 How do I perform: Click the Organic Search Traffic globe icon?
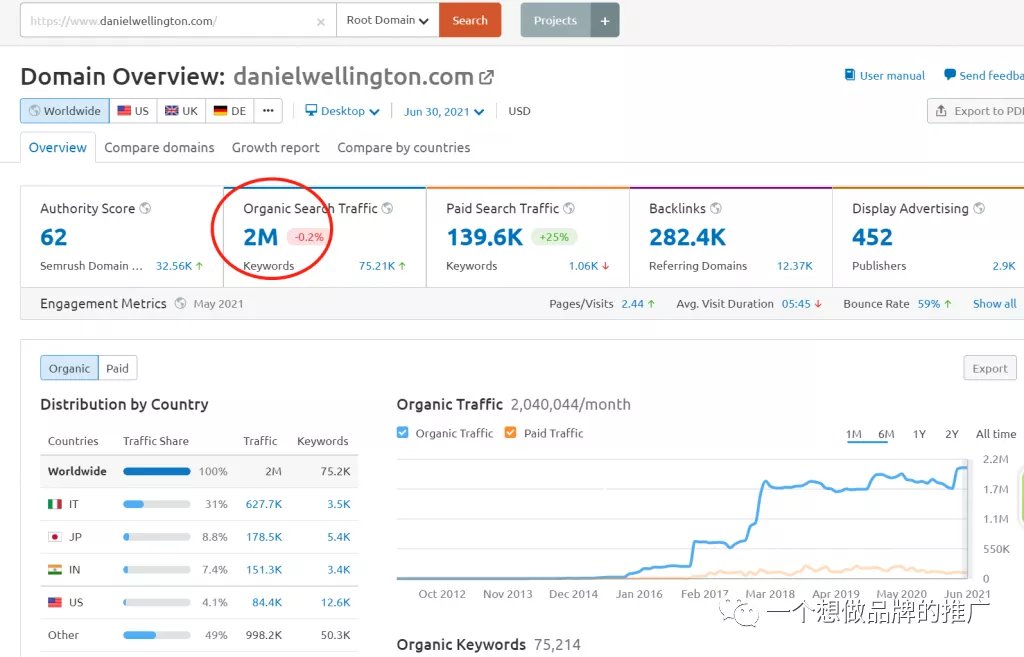coord(387,208)
